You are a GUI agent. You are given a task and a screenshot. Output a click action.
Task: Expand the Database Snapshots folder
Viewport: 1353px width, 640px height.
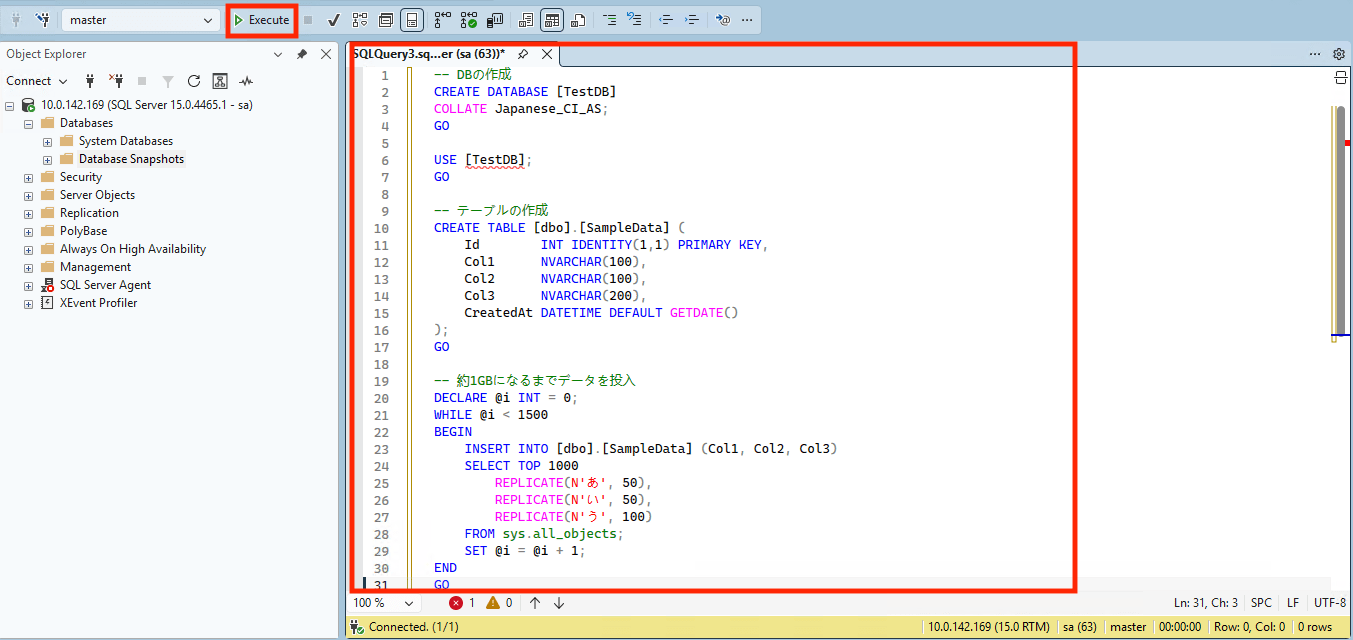pyautogui.click(x=47, y=159)
